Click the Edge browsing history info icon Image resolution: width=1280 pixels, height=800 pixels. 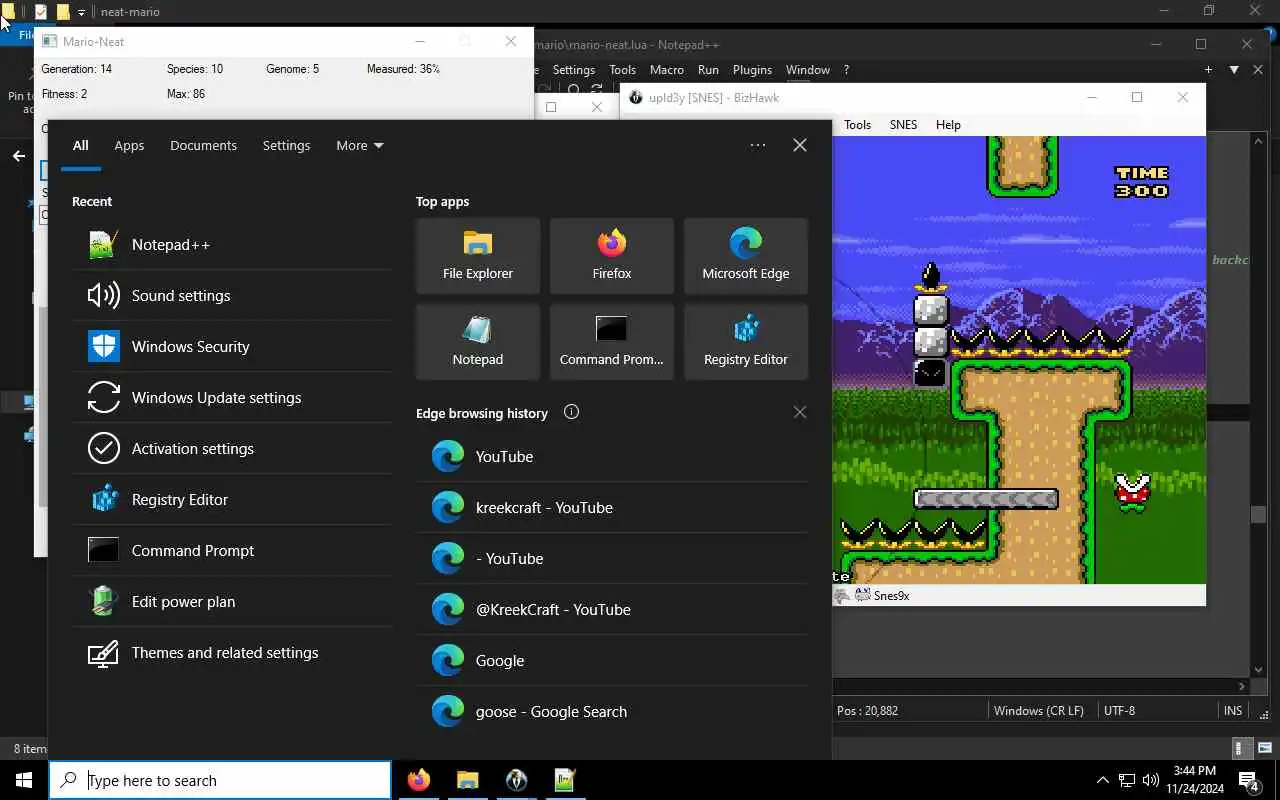571,412
